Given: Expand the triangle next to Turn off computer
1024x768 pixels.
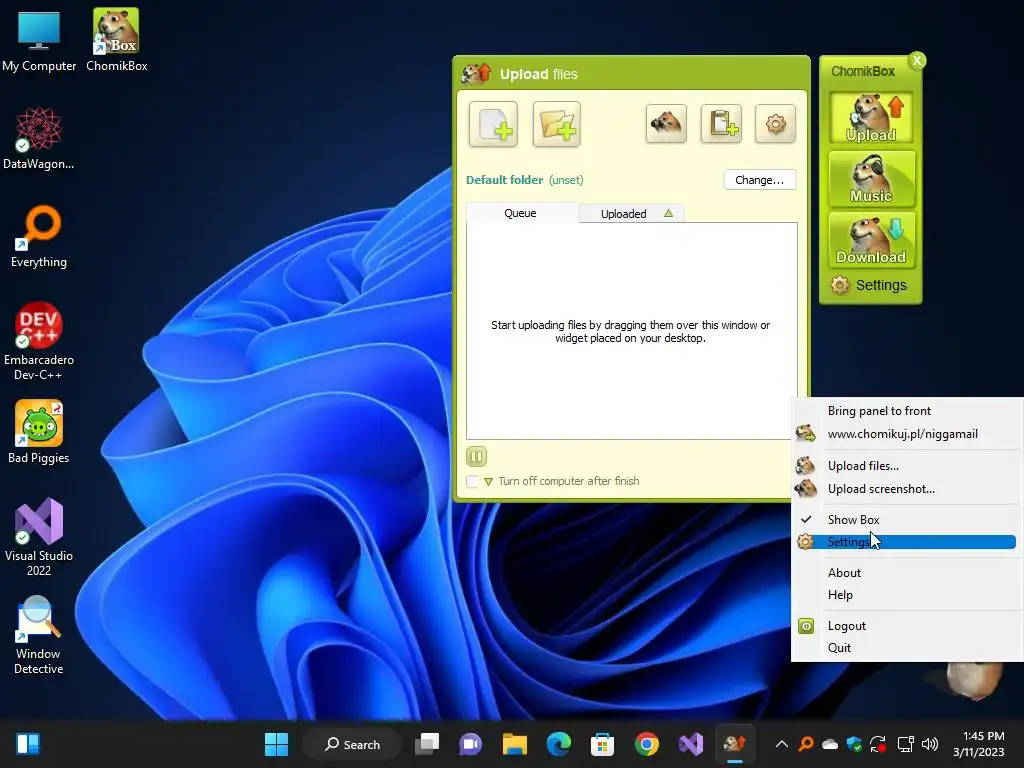Looking at the screenshot, I should pyautogui.click(x=488, y=482).
